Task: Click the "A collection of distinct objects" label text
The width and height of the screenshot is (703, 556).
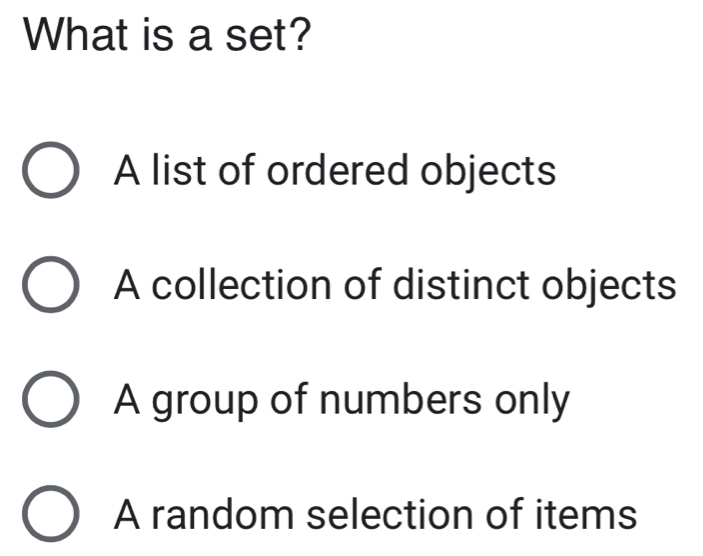Action: pos(396,287)
